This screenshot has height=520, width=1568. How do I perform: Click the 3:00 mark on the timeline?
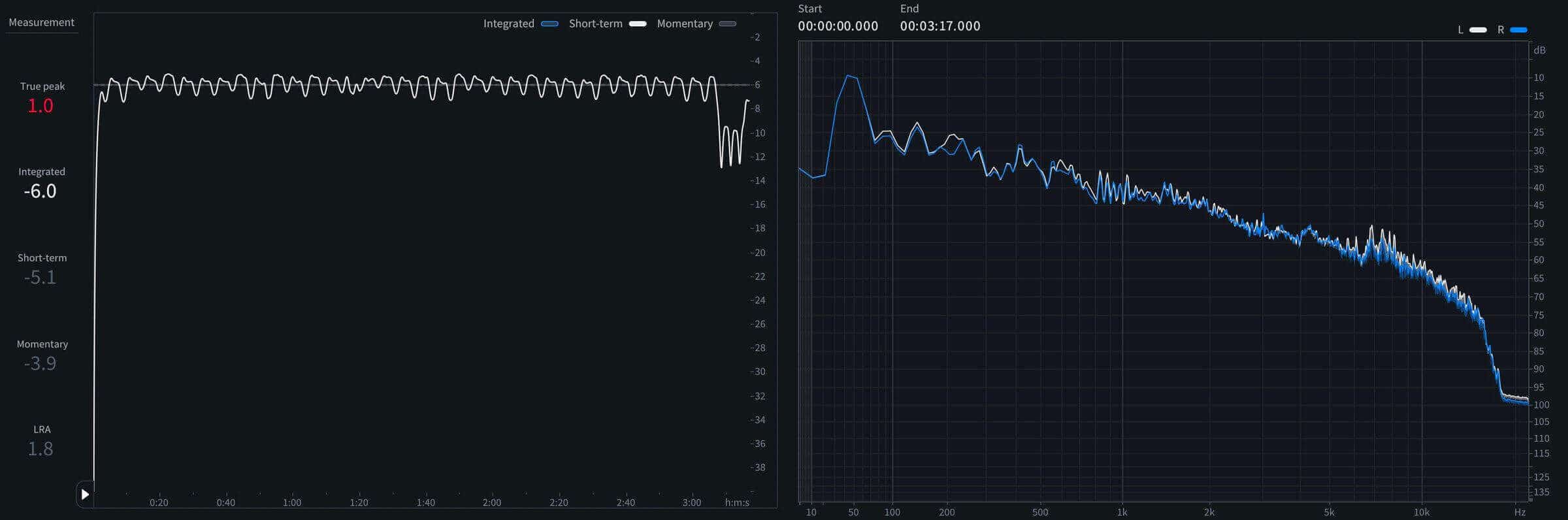pyautogui.click(x=692, y=502)
